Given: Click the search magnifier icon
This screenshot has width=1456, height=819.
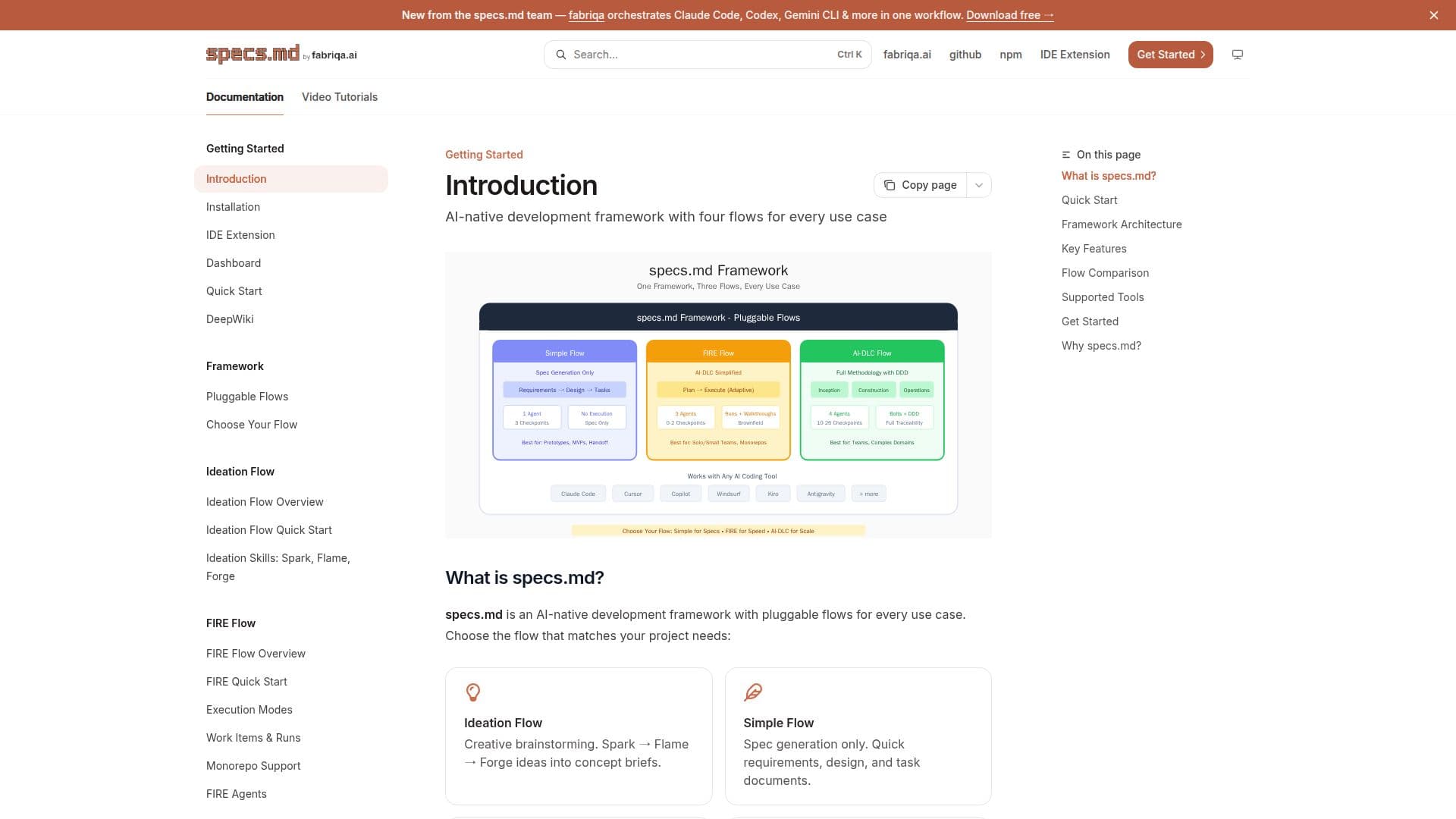Looking at the screenshot, I should pyautogui.click(x=561, y=55).
